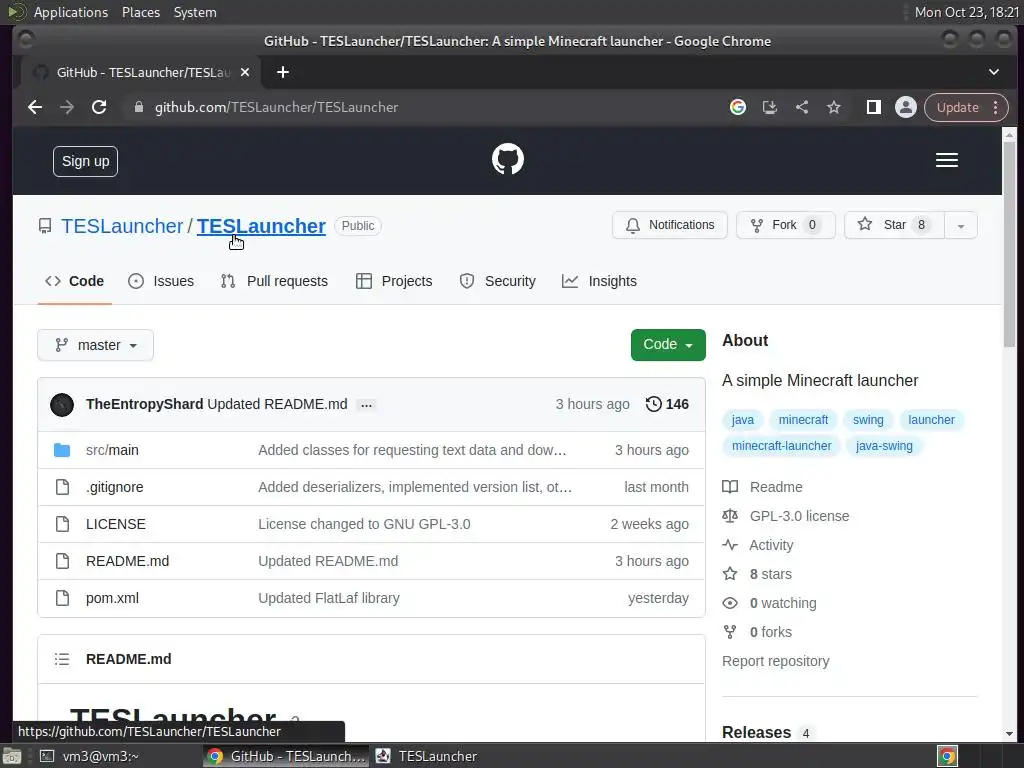1024x768 pixels.
Task: Open the Places menu in top panel
Action: point(141,12)
